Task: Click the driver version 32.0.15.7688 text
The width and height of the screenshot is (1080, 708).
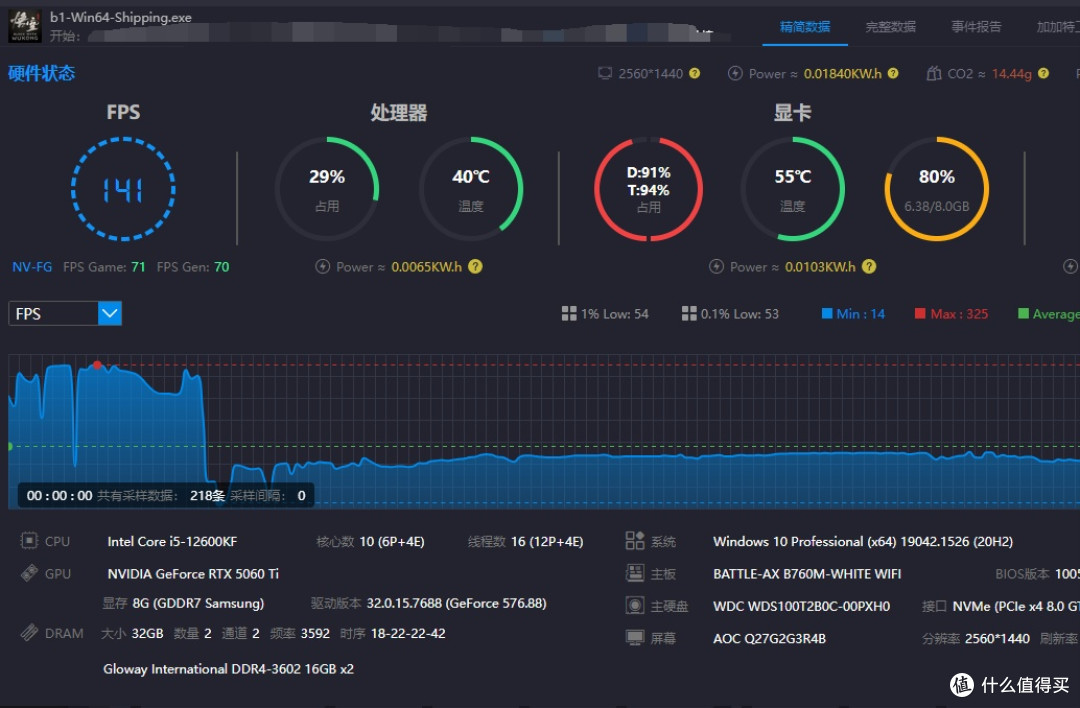Action: (456, 603)
